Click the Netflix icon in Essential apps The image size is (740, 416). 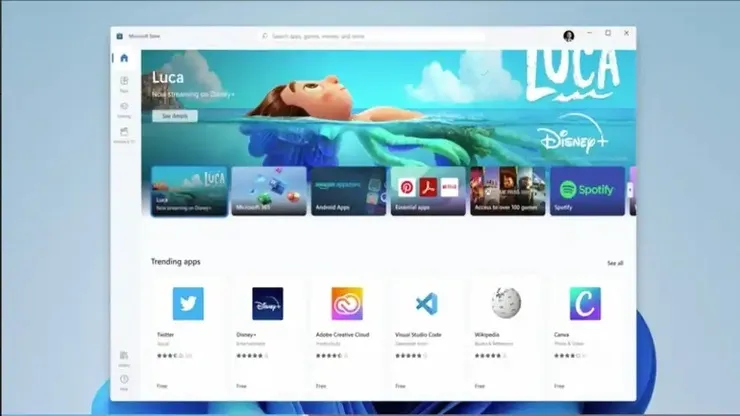click(x=449, y=187)
